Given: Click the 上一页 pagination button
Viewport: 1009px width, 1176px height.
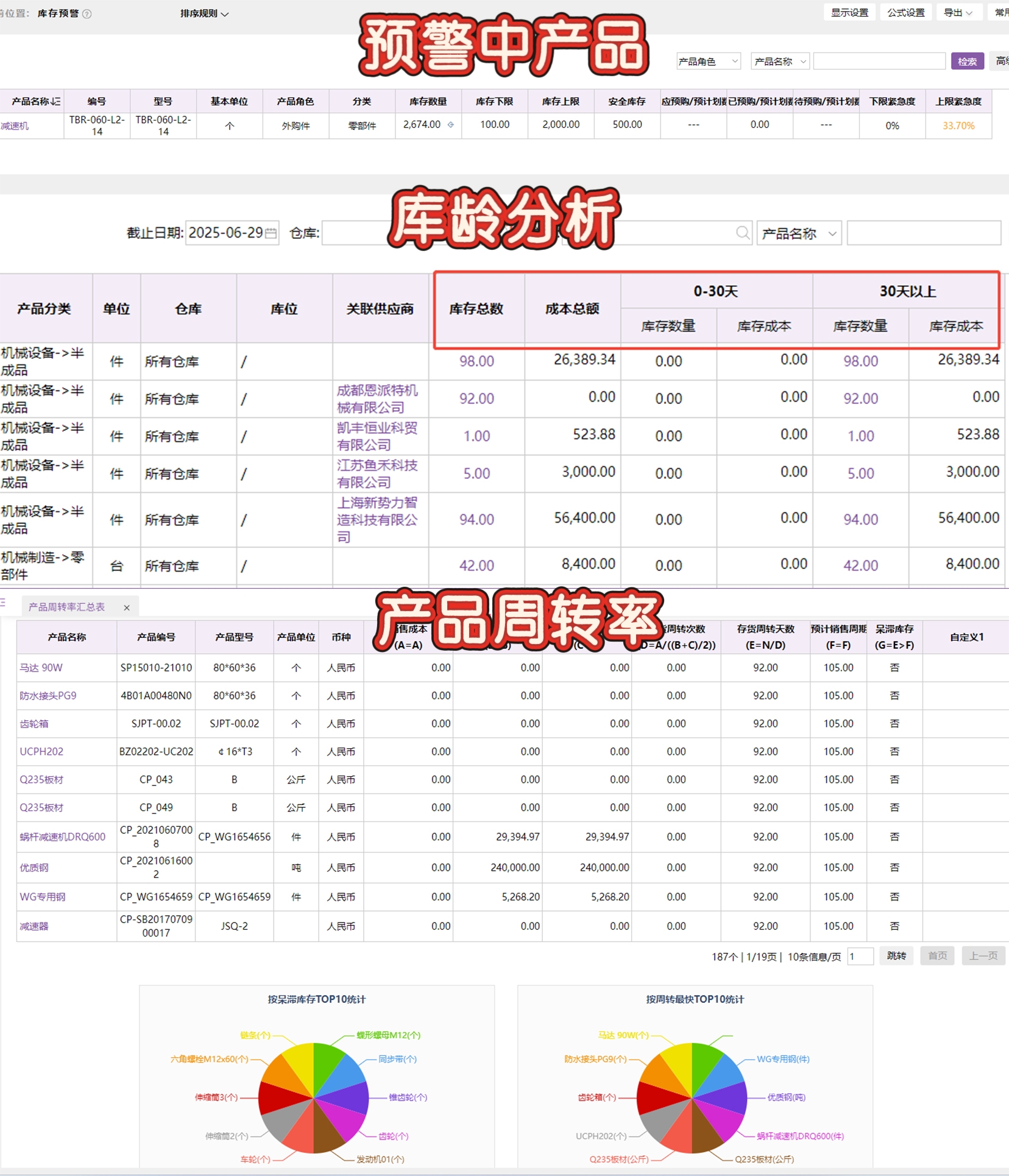Looking at the screenshot, I should click(x=983, y=956).
